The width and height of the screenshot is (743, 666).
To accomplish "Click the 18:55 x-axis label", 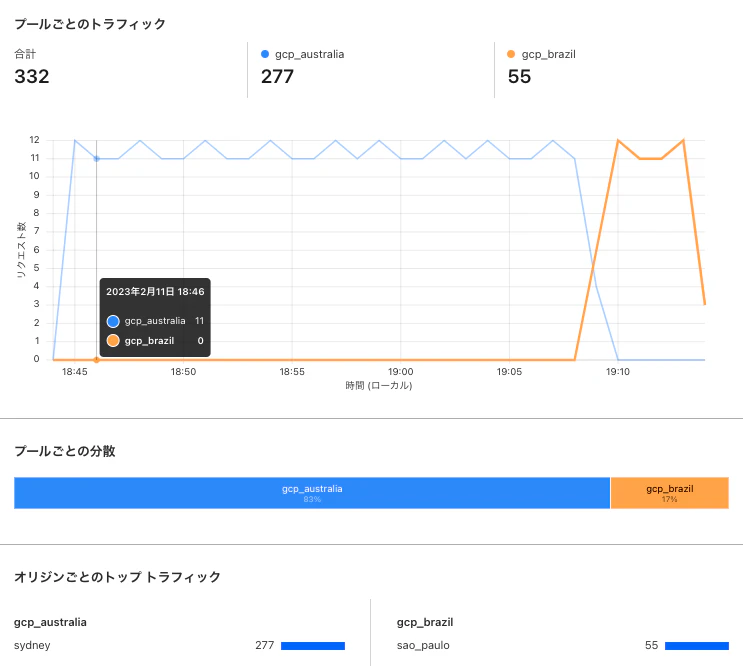I will click(x=292, y=372).
